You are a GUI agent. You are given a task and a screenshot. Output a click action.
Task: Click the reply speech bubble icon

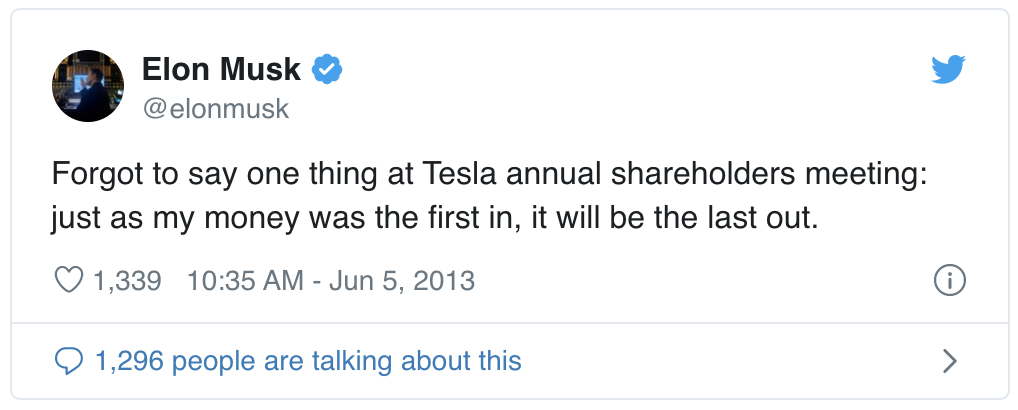point(68,360)
